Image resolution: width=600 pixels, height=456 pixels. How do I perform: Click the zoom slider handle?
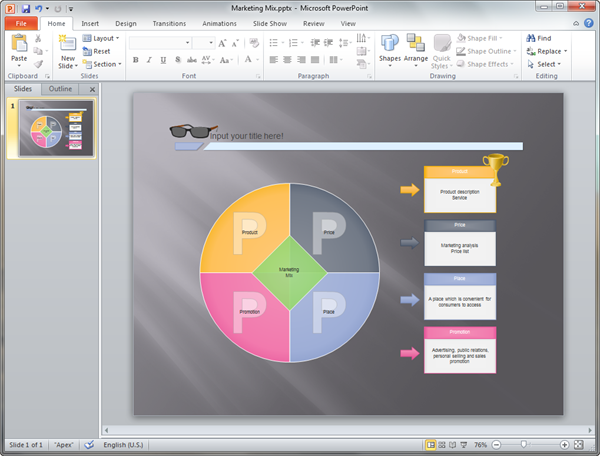522,444
